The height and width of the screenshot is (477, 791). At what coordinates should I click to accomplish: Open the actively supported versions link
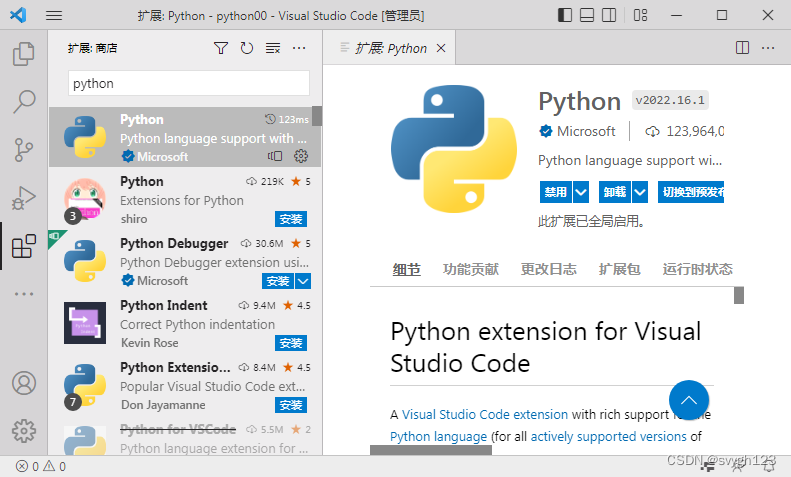[608, 436]
